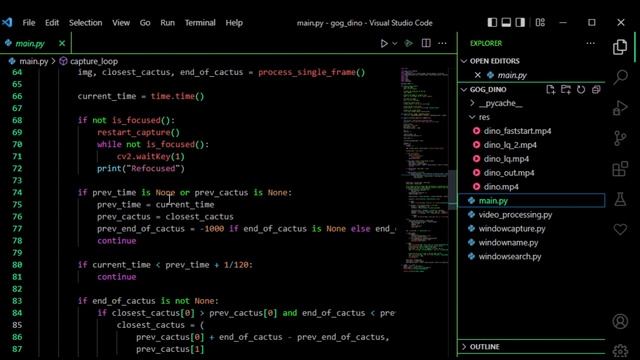Open windowsearch.py file
Image resolution: width=640 pixels, height=360 pixels.
510,256
